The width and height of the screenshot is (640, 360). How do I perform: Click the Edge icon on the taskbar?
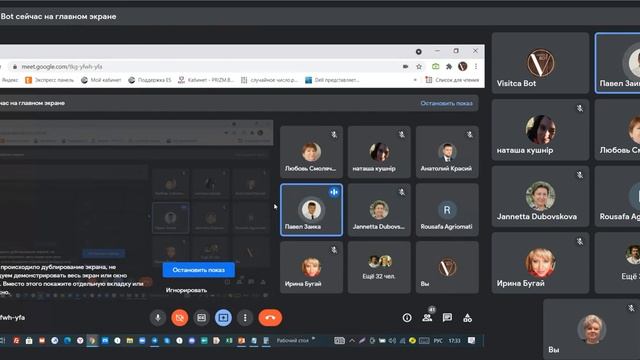pos(67,340)
